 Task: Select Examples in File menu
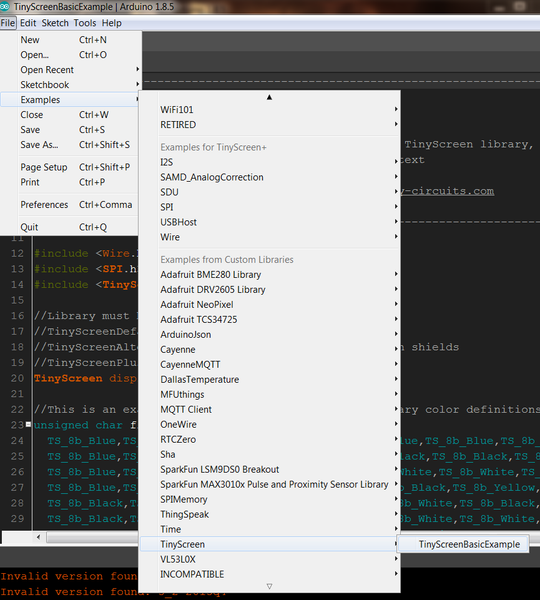[70, 100]
